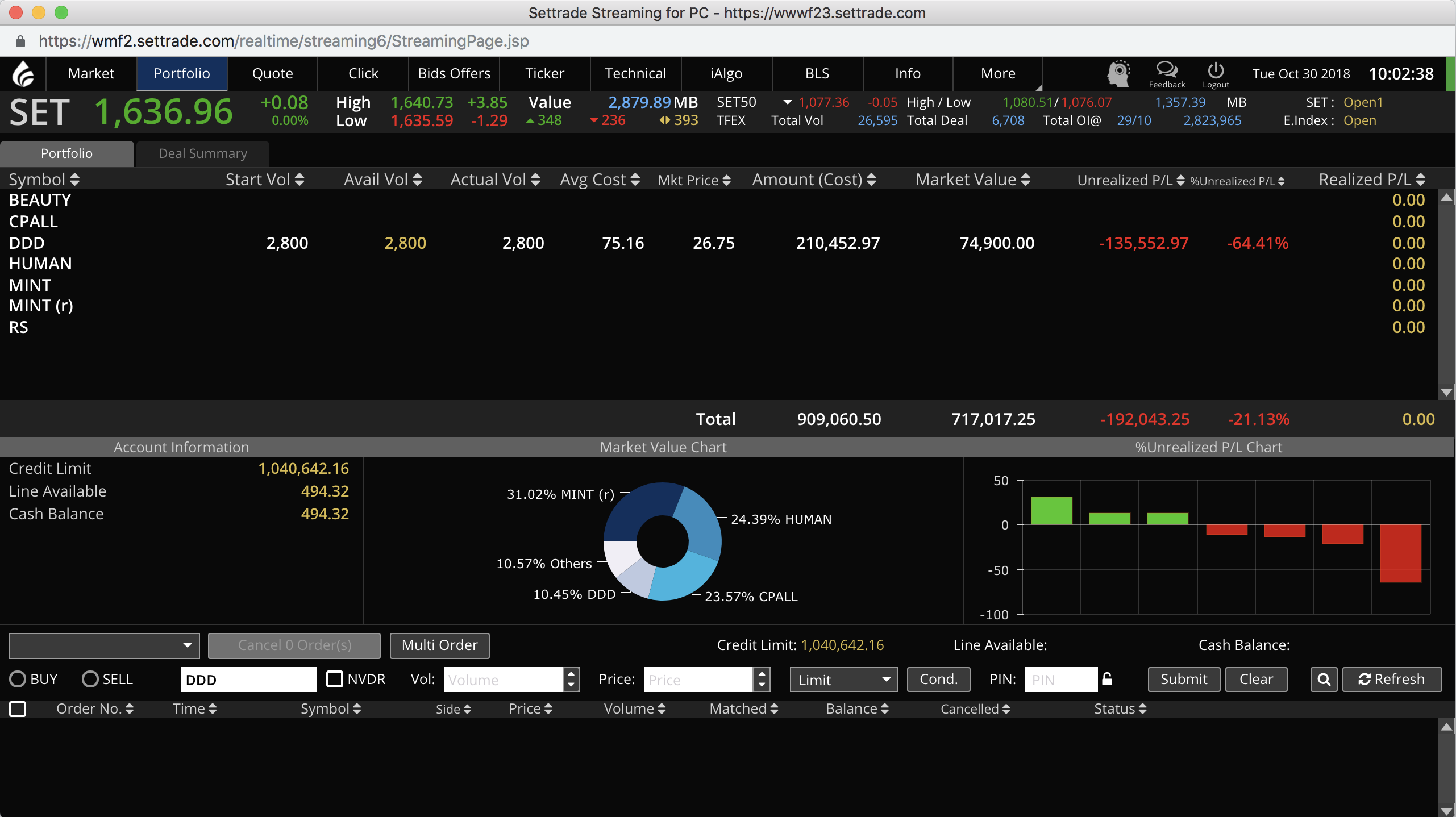Click the Multi Order button
1456x817 pixels.
(x=439, y=645)
